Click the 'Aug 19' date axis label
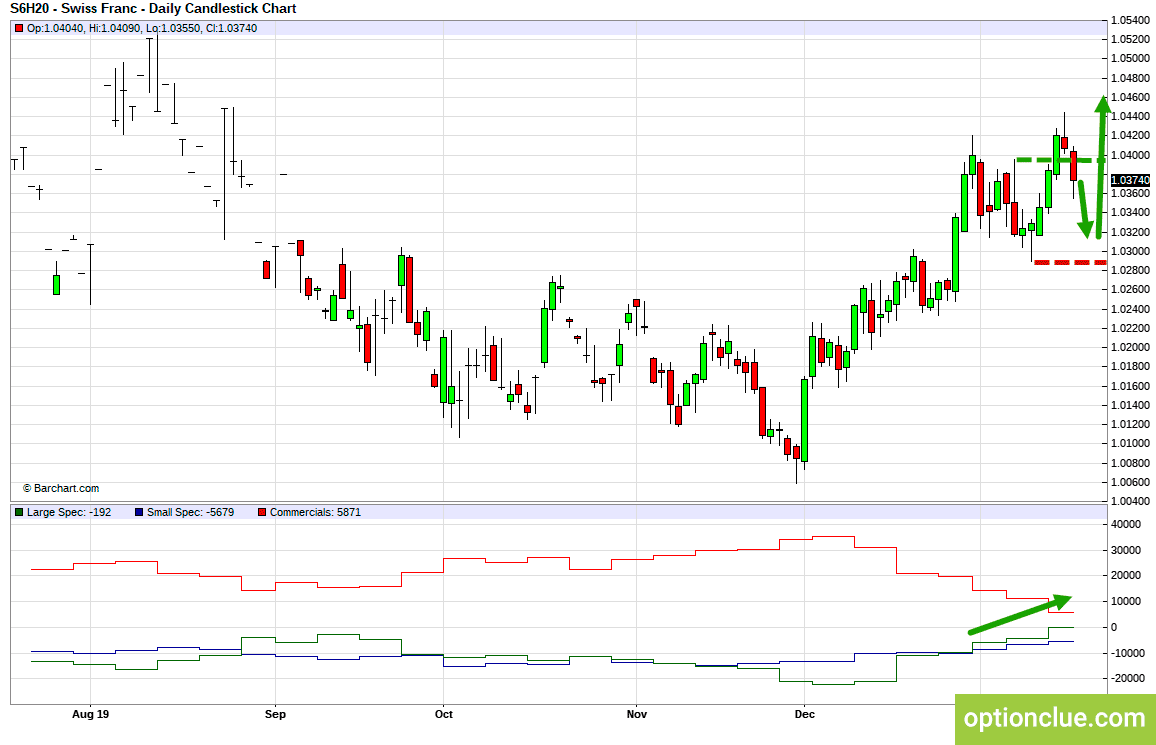Viewport: 1156px width, 745px height. coord(91,714)
